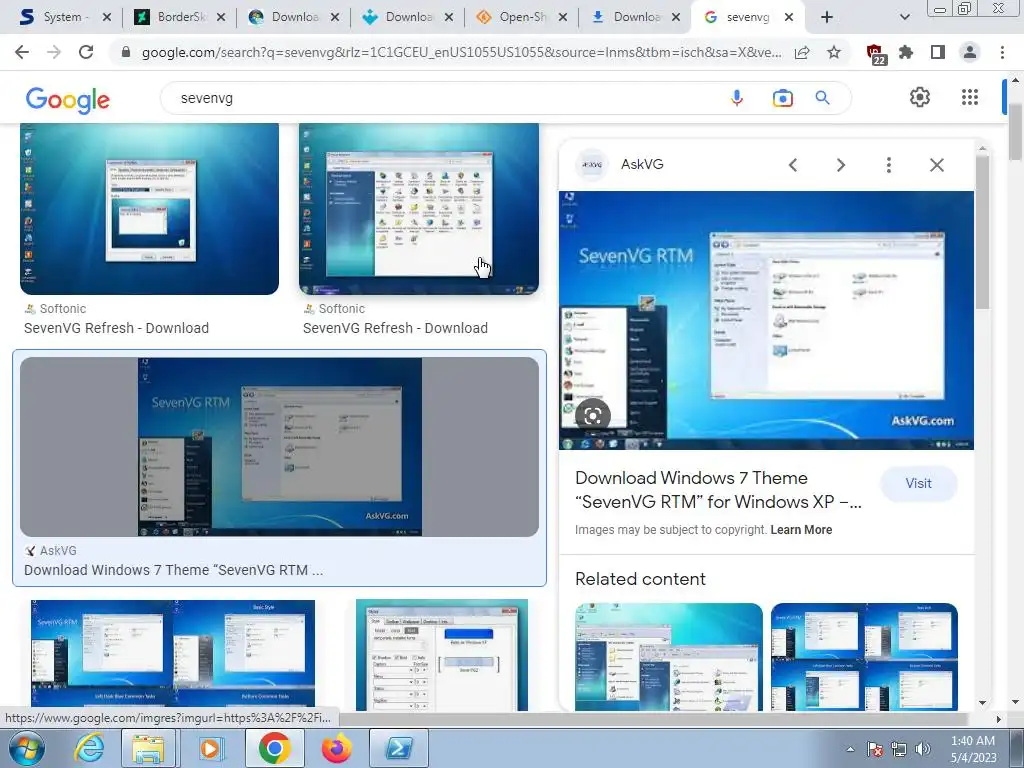Switch to Firefox in the taskbar

tap(336, 748)
